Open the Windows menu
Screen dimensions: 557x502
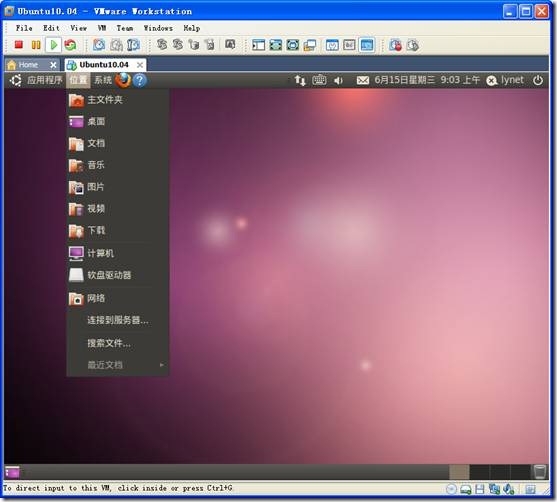click(158, 28)
